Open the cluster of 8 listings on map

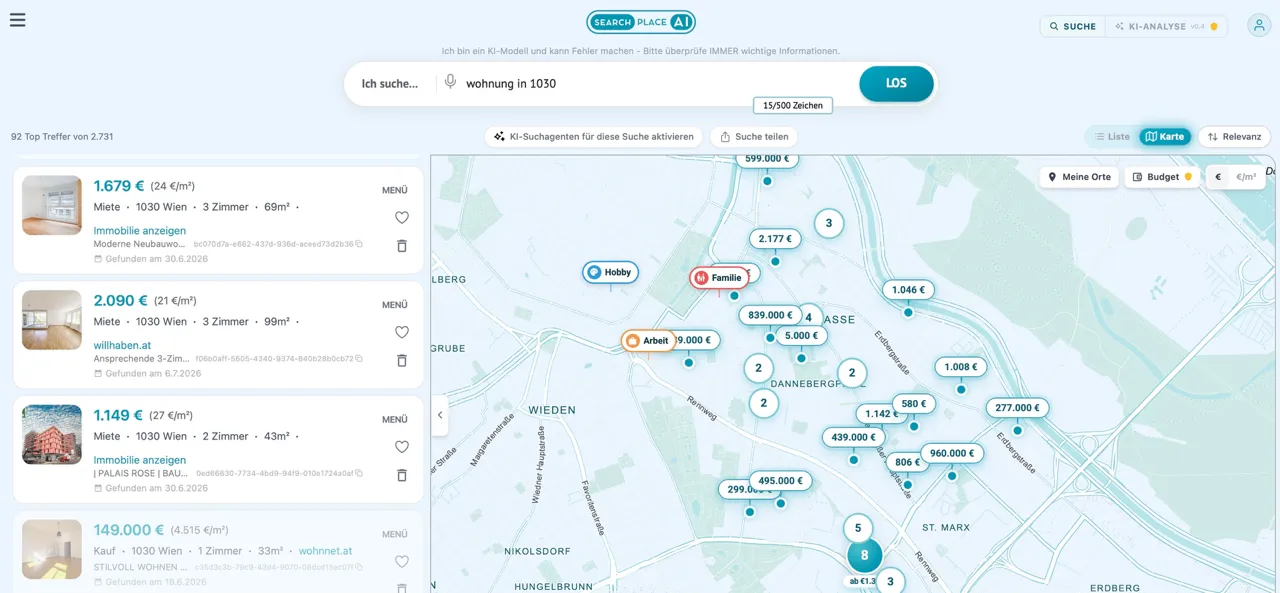(x=865, y=556)
